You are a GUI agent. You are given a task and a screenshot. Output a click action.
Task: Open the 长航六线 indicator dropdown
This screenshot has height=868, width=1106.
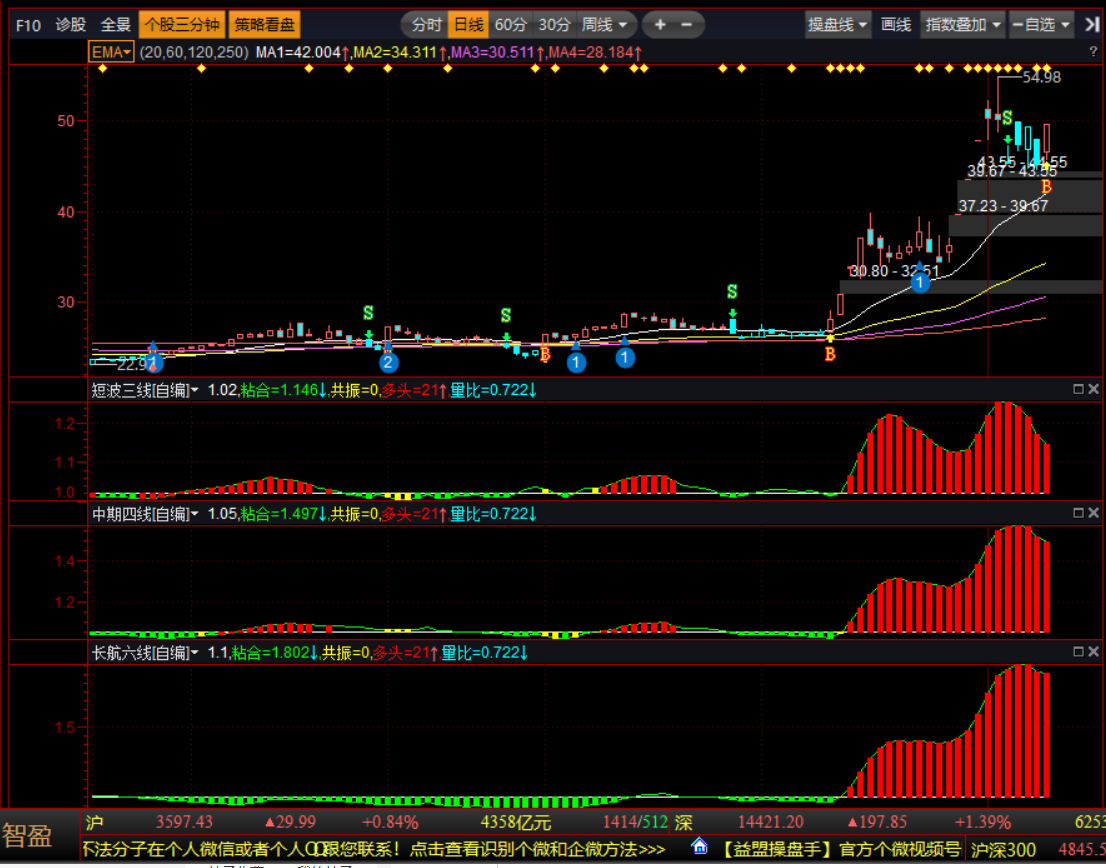pos(145,653)
